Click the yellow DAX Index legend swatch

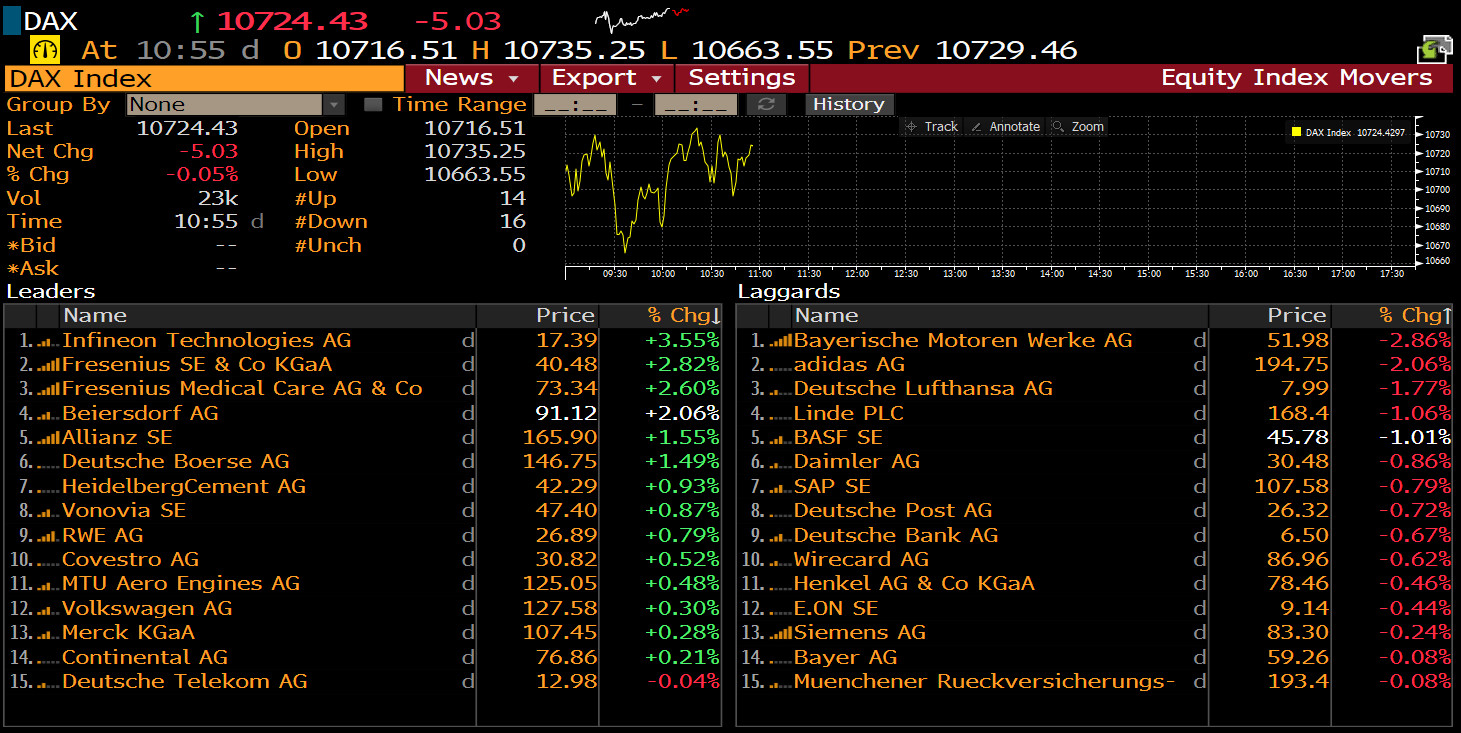point(1295,132)
